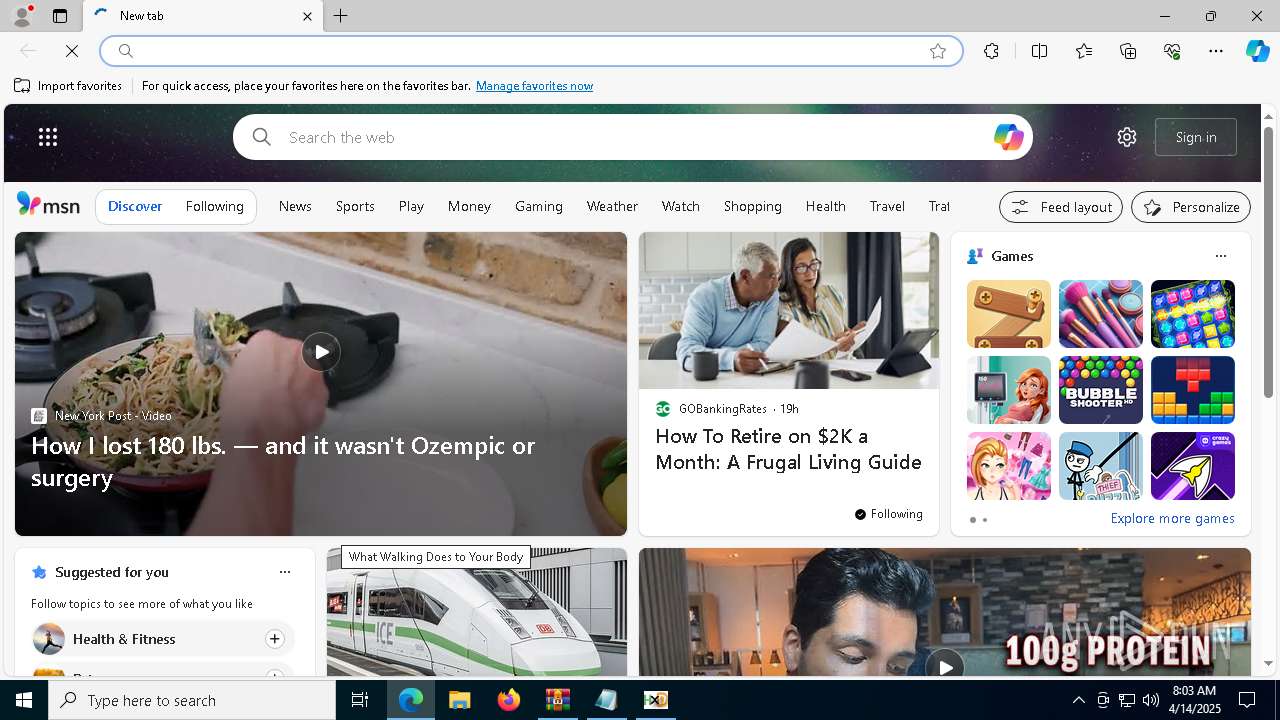Open the Health category
This screenshot has height=720, width=1280.
click(x=826, y=206)
